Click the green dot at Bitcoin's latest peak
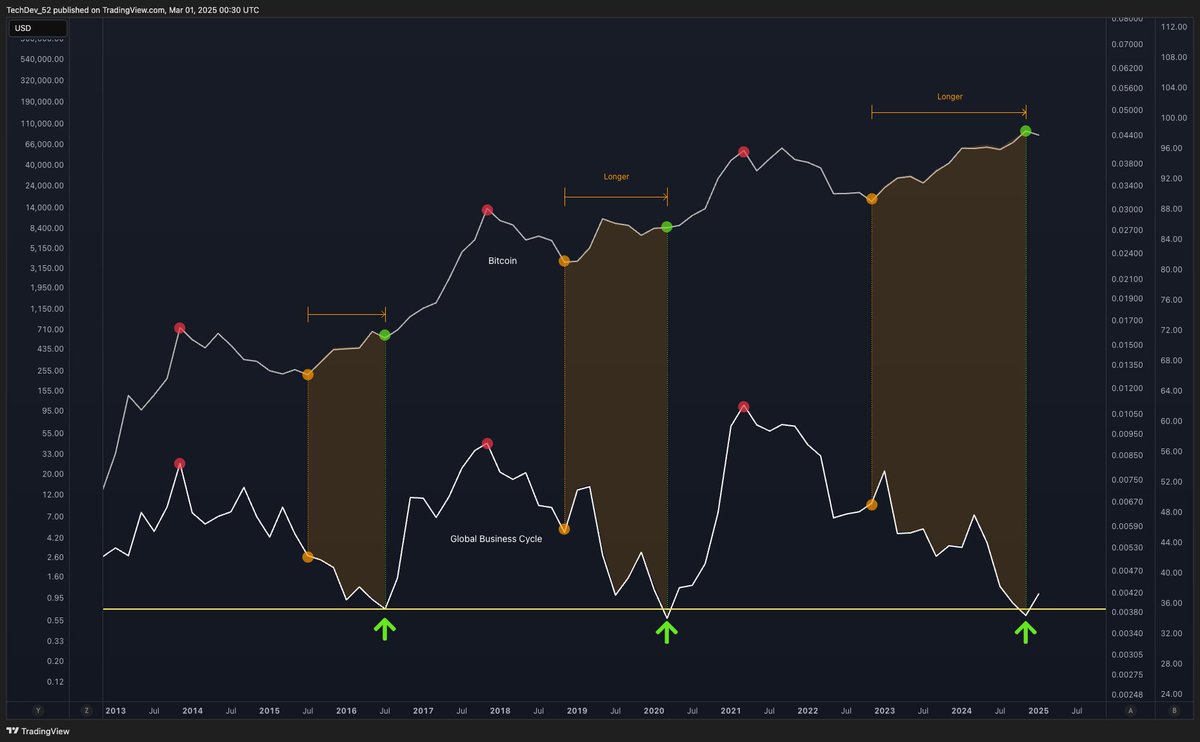1200x742 pixels. point(1026,131)
